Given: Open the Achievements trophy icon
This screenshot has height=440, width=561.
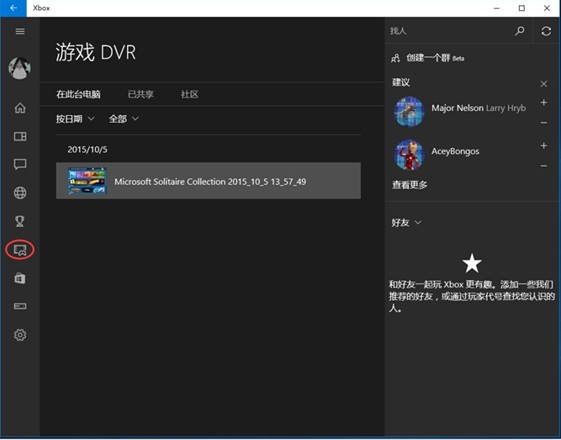Looking at the screenshot, I should coord(20,221).
